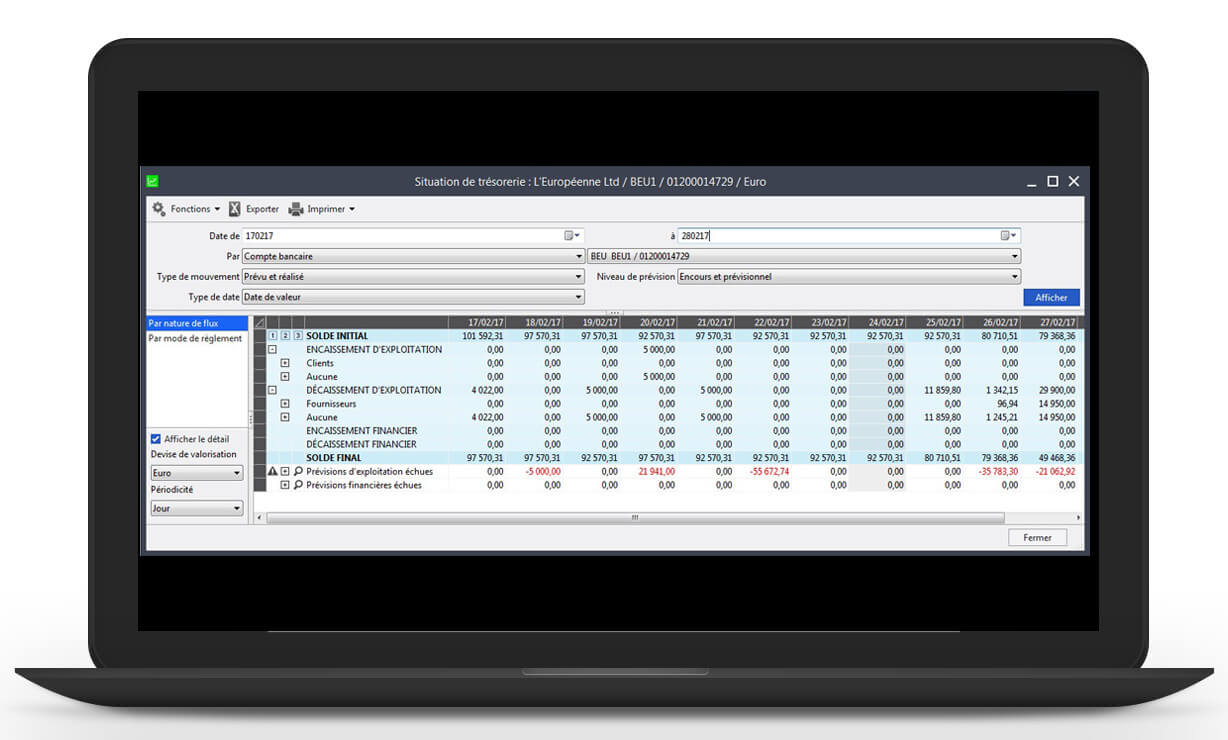Click the red -55 672,74 cell
The height and width of the screenshot is (740, 1228).
pyautogui.click(x=768, y=471)
